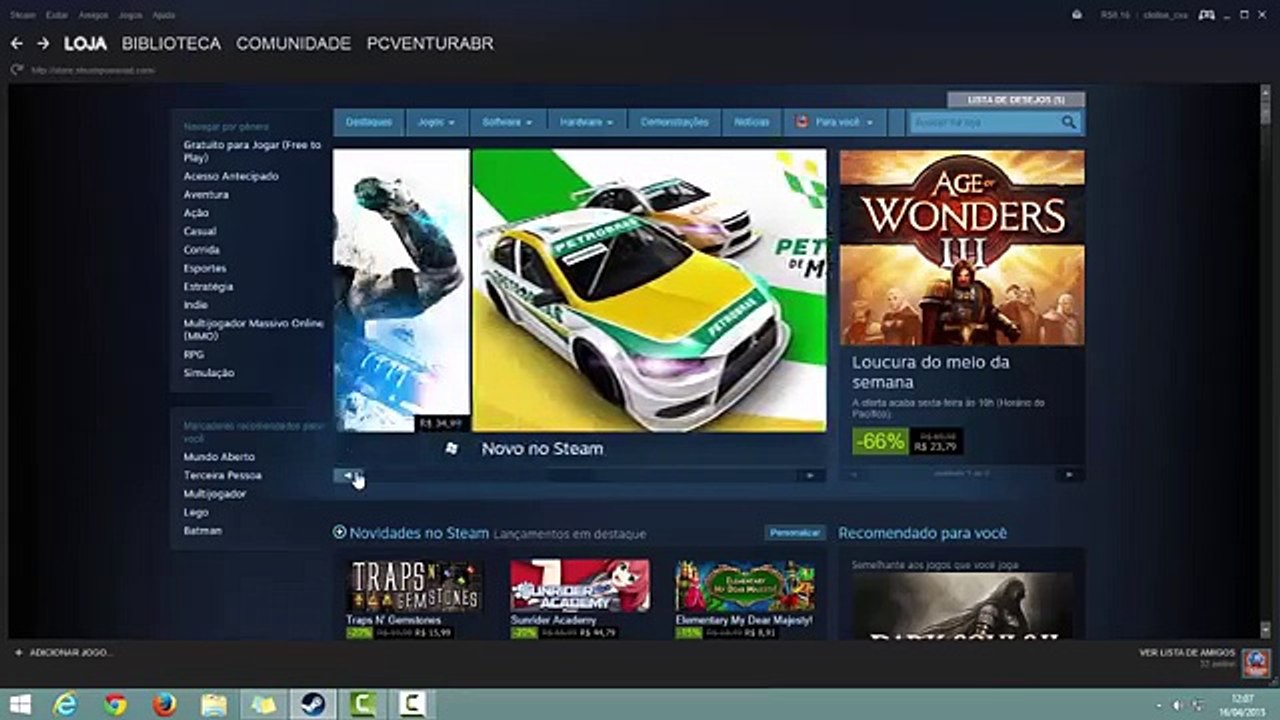
Task: Expand the Hardware dropdown
Action: coord(587,122)
